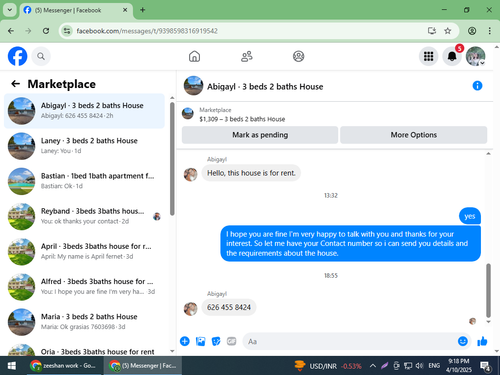500x375 pixels.
Task: Click the Mark as pending button
Action: tap(260, 135)
